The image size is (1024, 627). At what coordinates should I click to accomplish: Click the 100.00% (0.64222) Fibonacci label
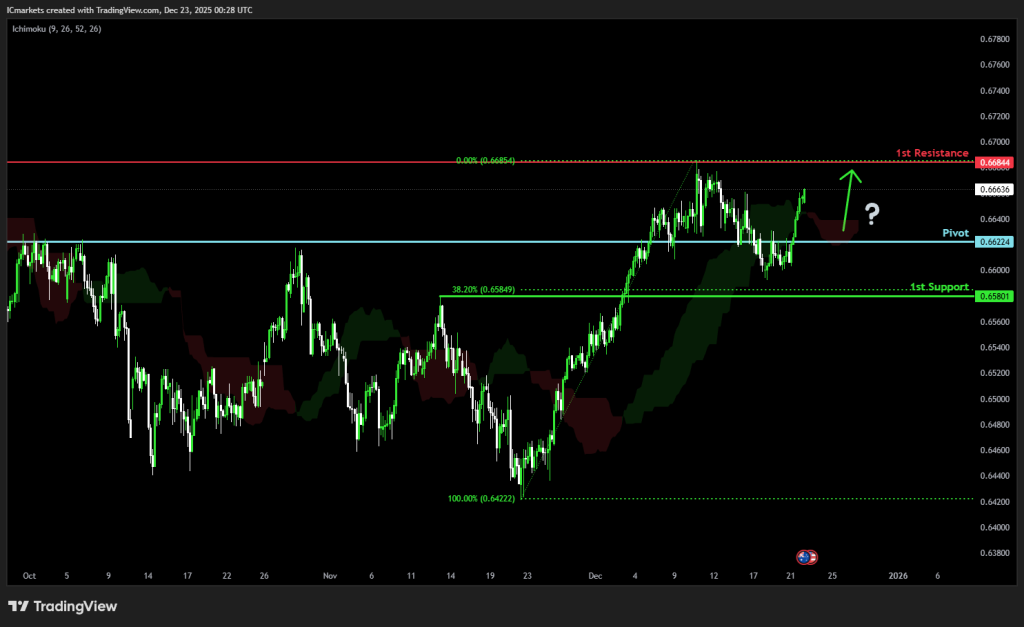point(482,498)
